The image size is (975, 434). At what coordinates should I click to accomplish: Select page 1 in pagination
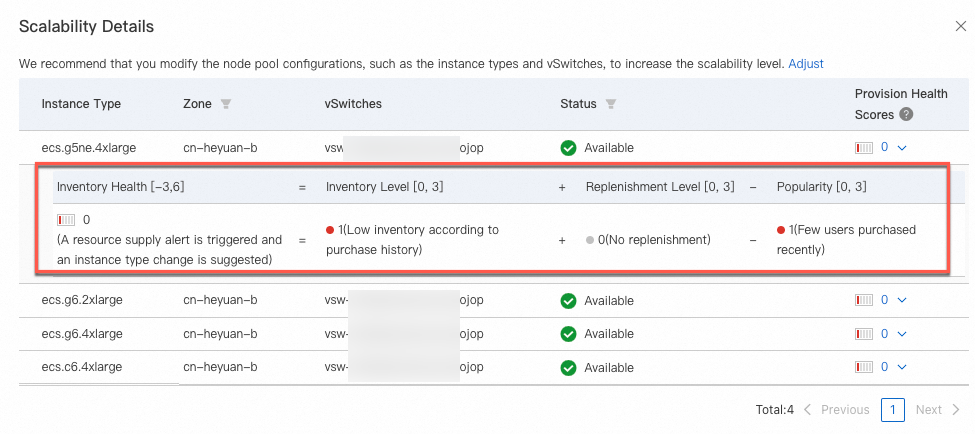[x=892, y=409]
